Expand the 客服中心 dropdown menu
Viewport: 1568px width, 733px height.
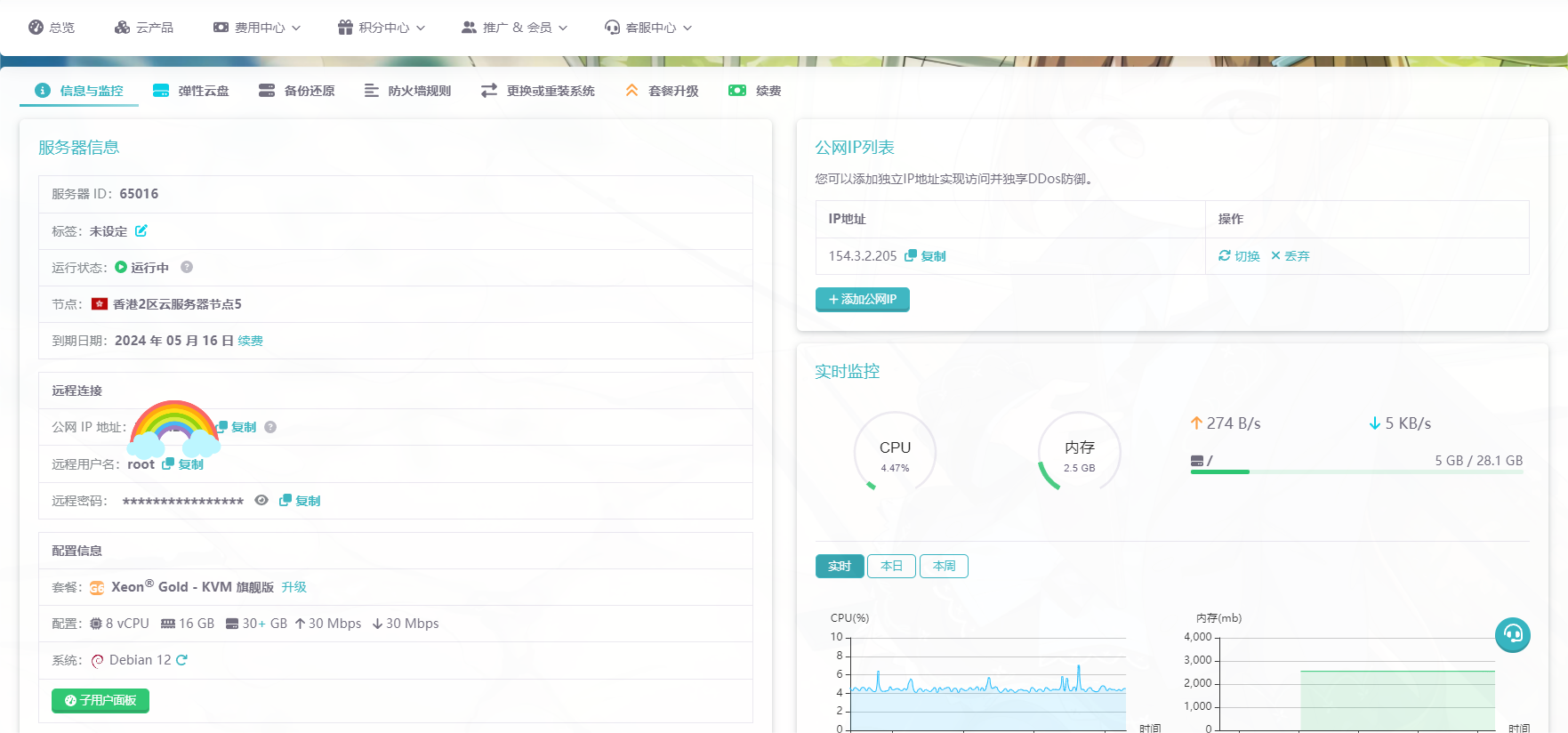tap(648, 28)
